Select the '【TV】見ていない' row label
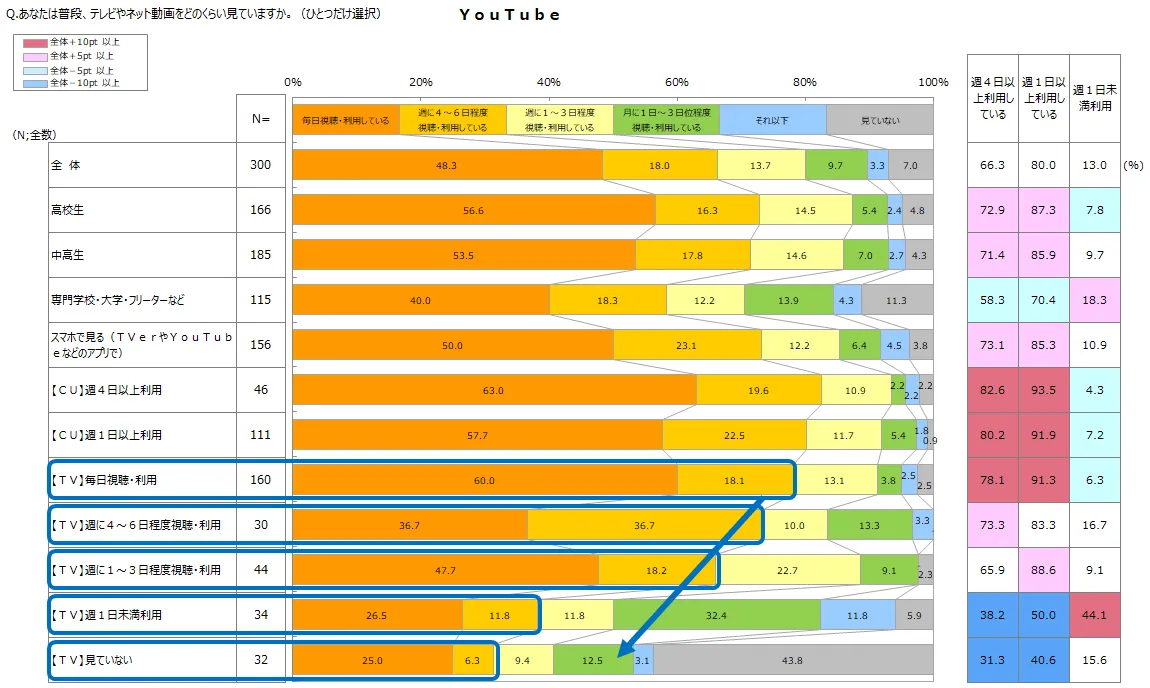Viewport: 1150px width, 688px height. pos(91,660)
